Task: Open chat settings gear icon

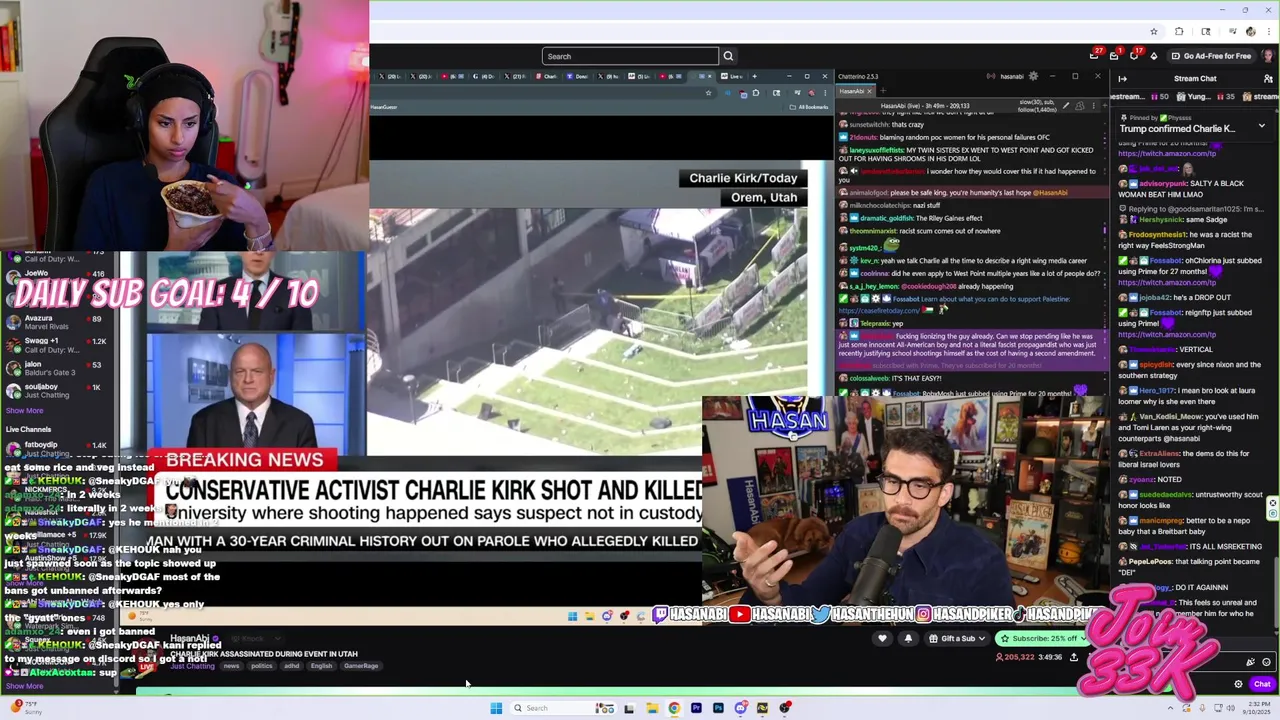Action: coord(1238,684)
